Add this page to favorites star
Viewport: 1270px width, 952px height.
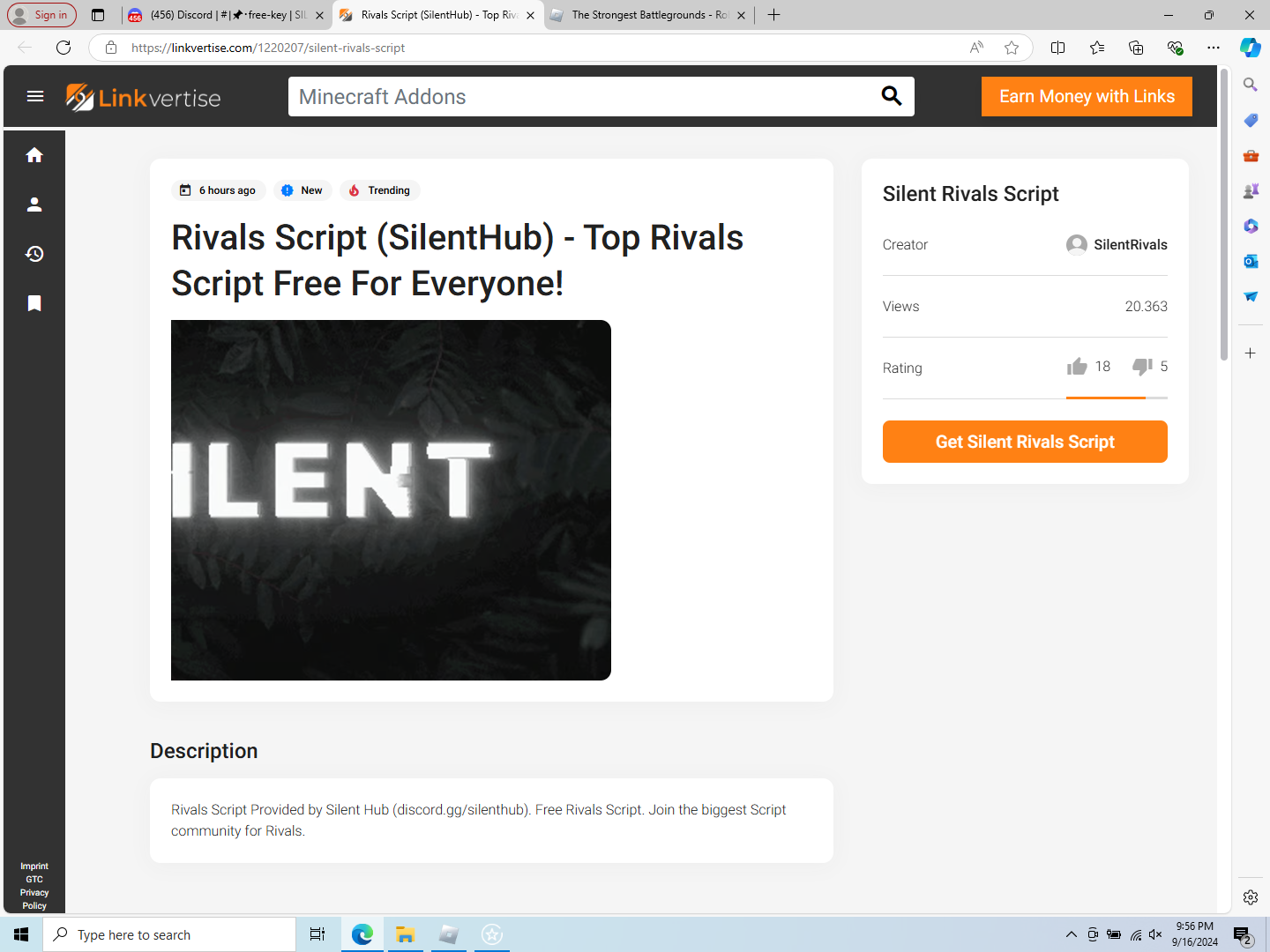click(x=1012, y=48)
